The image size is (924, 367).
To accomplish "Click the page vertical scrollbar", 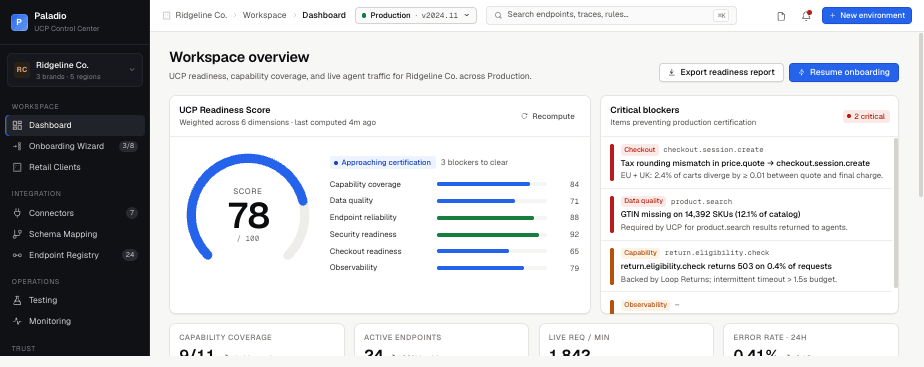I will (920, 115).
